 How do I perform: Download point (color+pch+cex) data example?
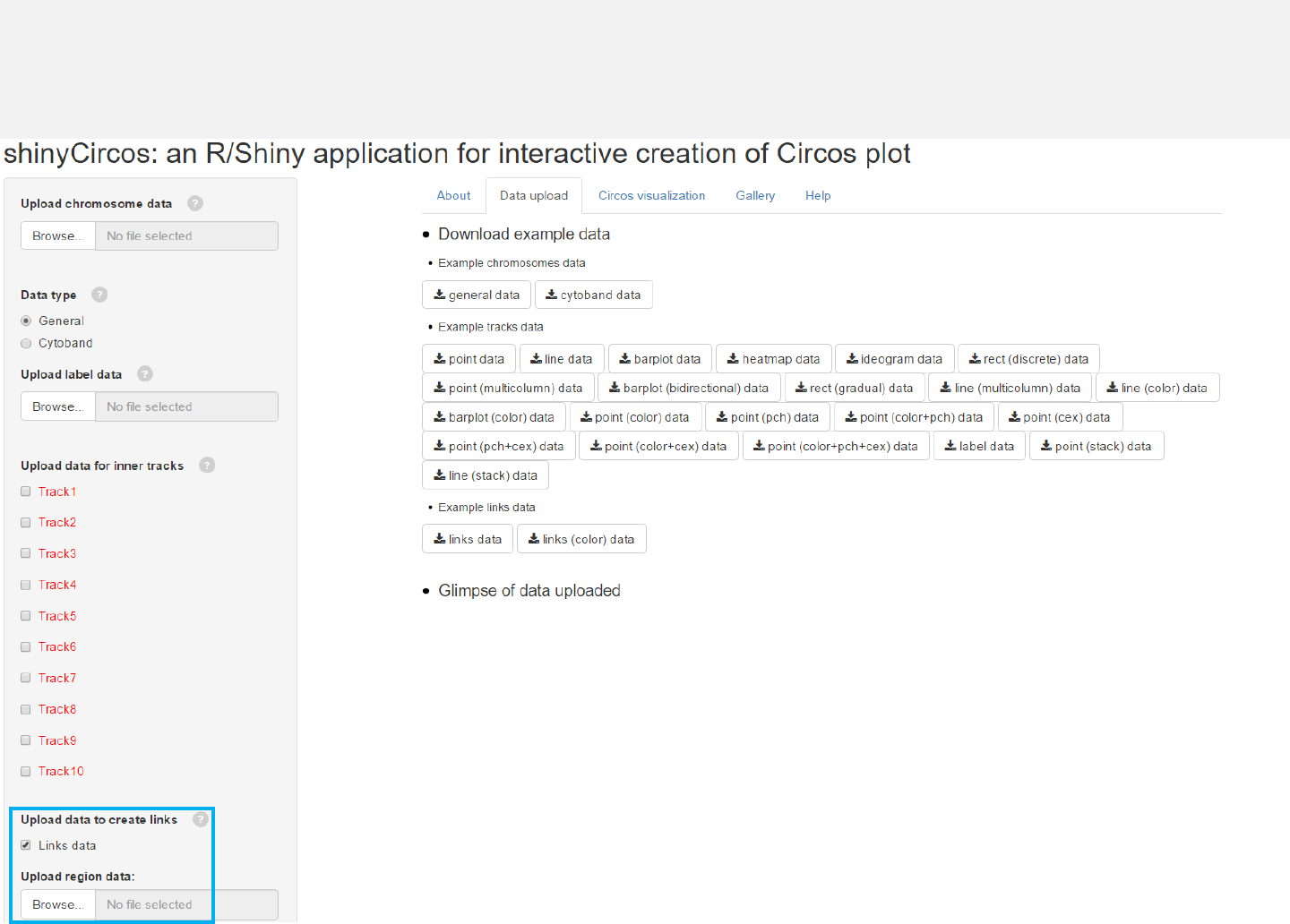coord(836,446)
